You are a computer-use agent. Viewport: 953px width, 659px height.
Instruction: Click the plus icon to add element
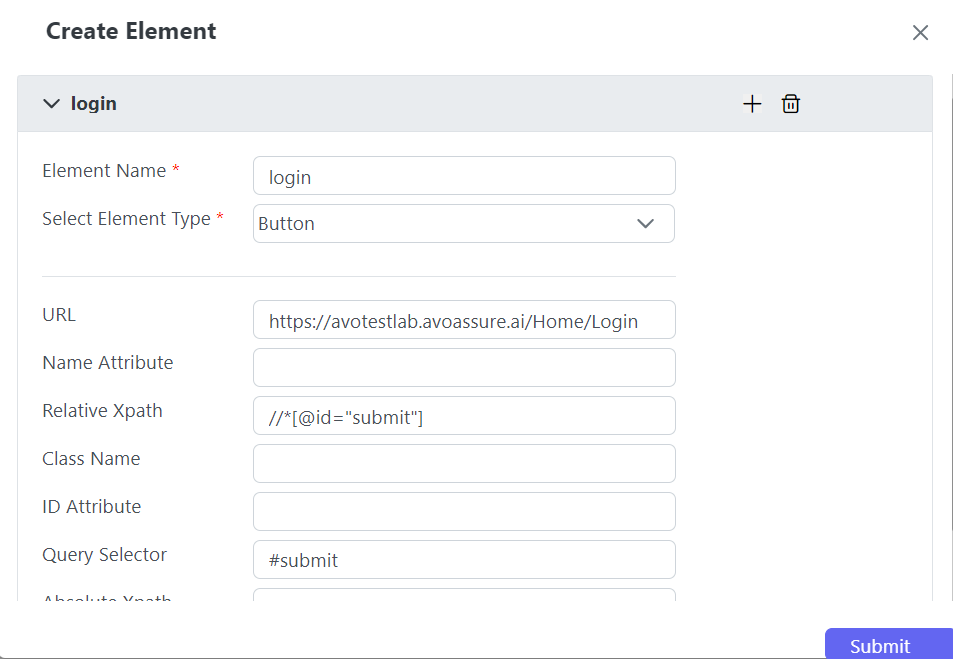[x=752, y=104]
